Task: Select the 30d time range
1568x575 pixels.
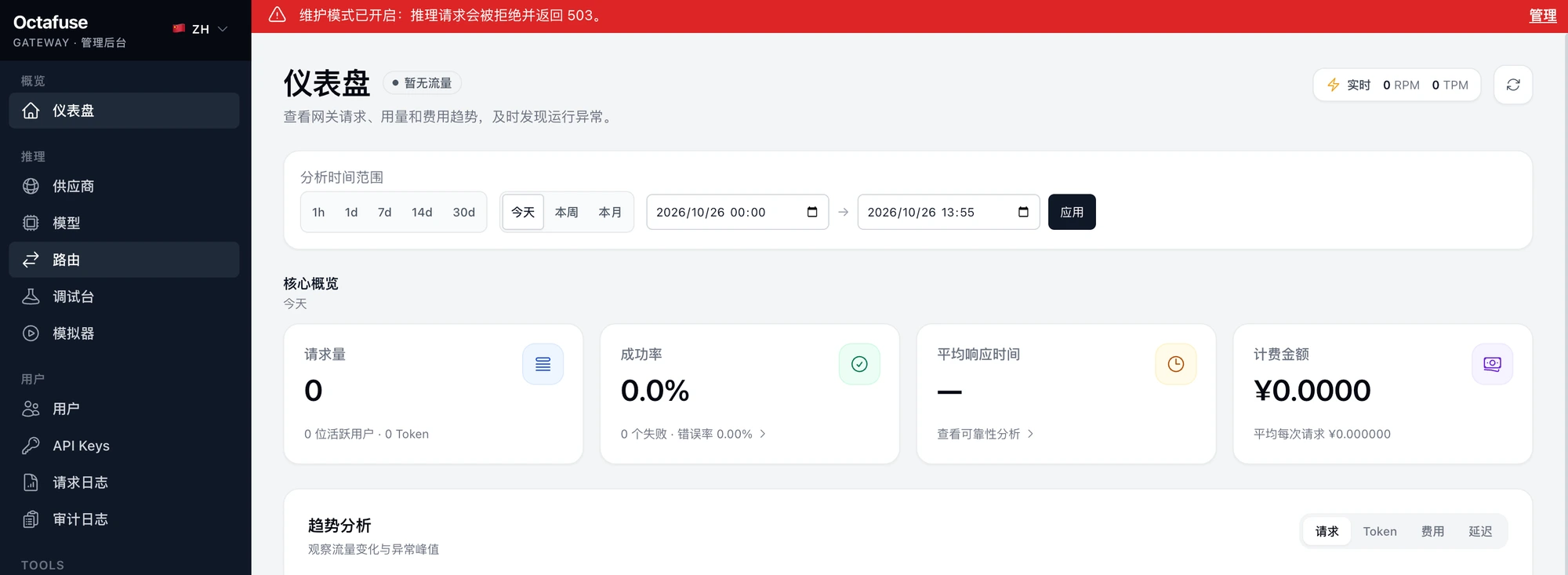Action: tap(464, 213)
